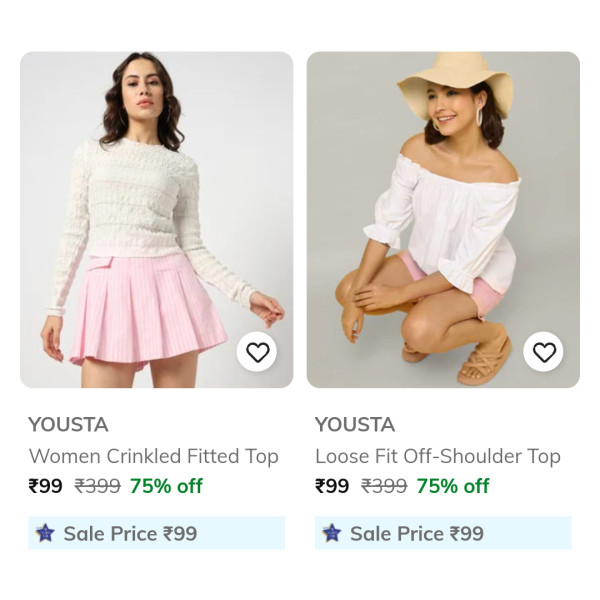
Task: Click the pink pleated skirt in left photo
Action: (152, 310)
